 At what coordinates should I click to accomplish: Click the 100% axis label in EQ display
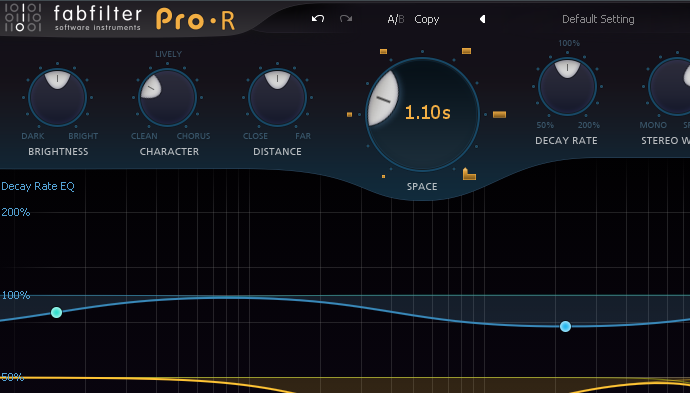16,295
